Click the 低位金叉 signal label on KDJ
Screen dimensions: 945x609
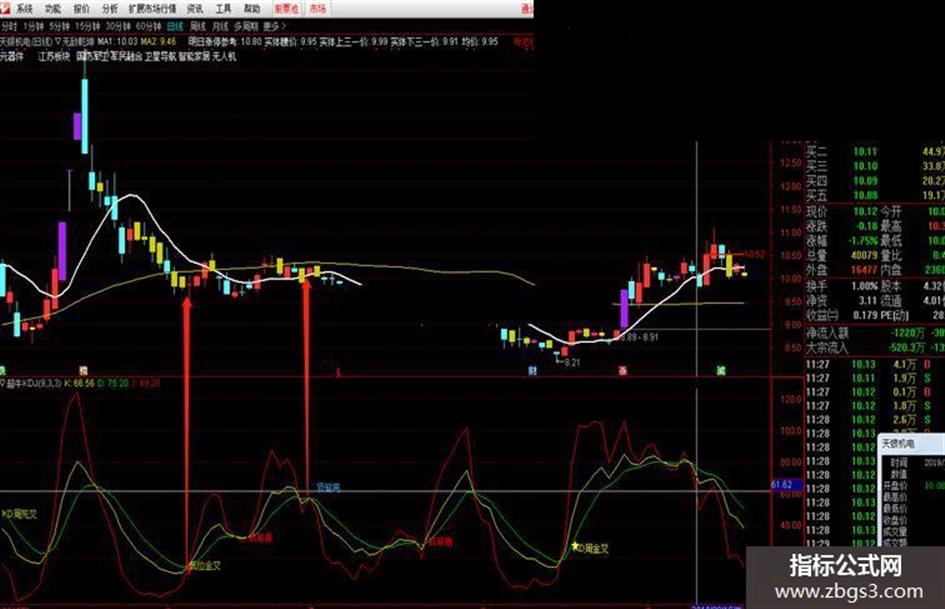(206, 566)
